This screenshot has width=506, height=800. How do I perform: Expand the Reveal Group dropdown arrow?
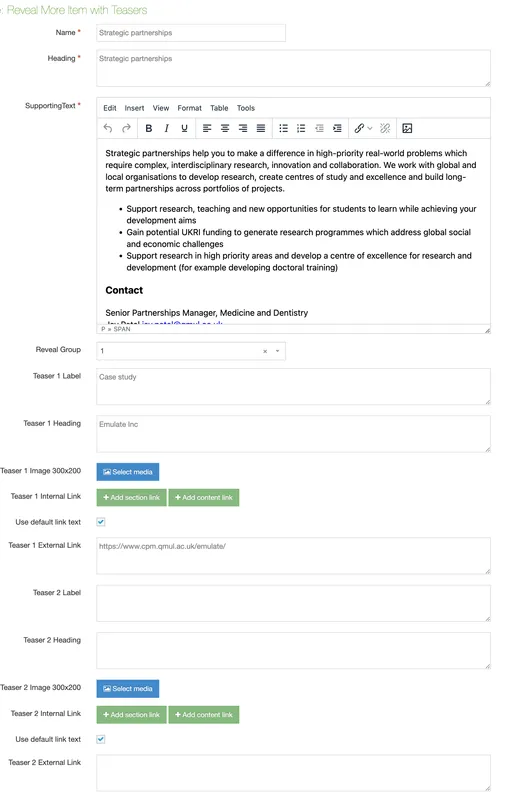277,351
